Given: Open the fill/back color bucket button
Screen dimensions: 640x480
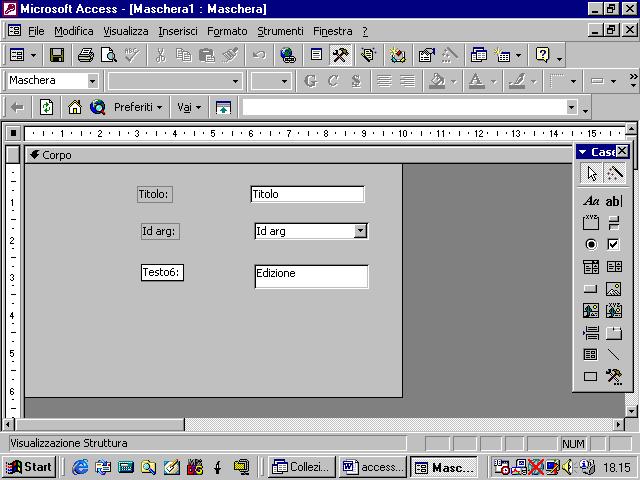Looking at the screenshot, I should [x=436, y=81].
